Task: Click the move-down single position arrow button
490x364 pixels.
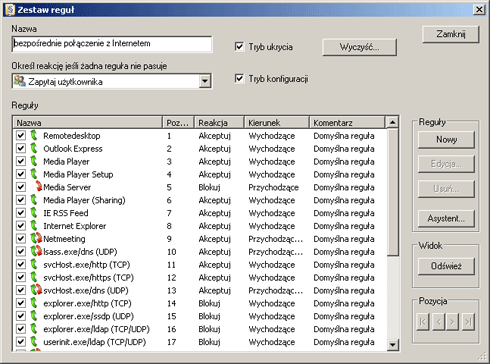Action: [453, 321]
